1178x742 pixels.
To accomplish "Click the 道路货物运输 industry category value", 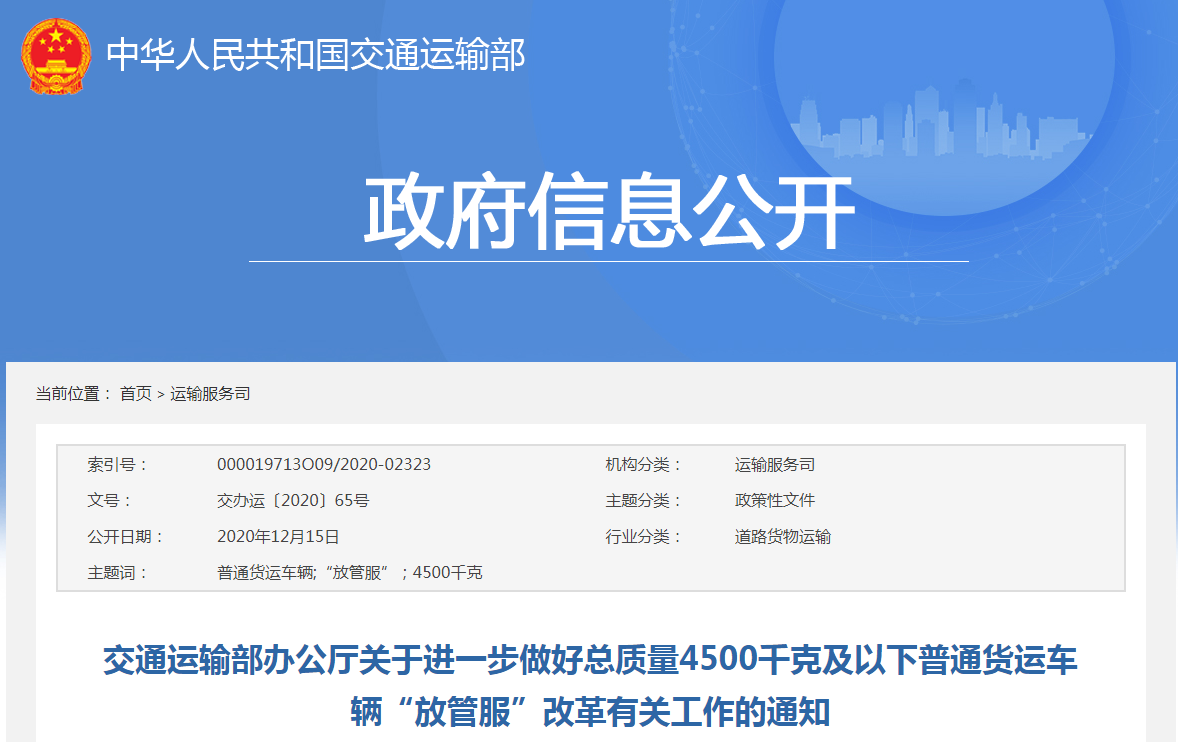I will [x=783, y=537].
